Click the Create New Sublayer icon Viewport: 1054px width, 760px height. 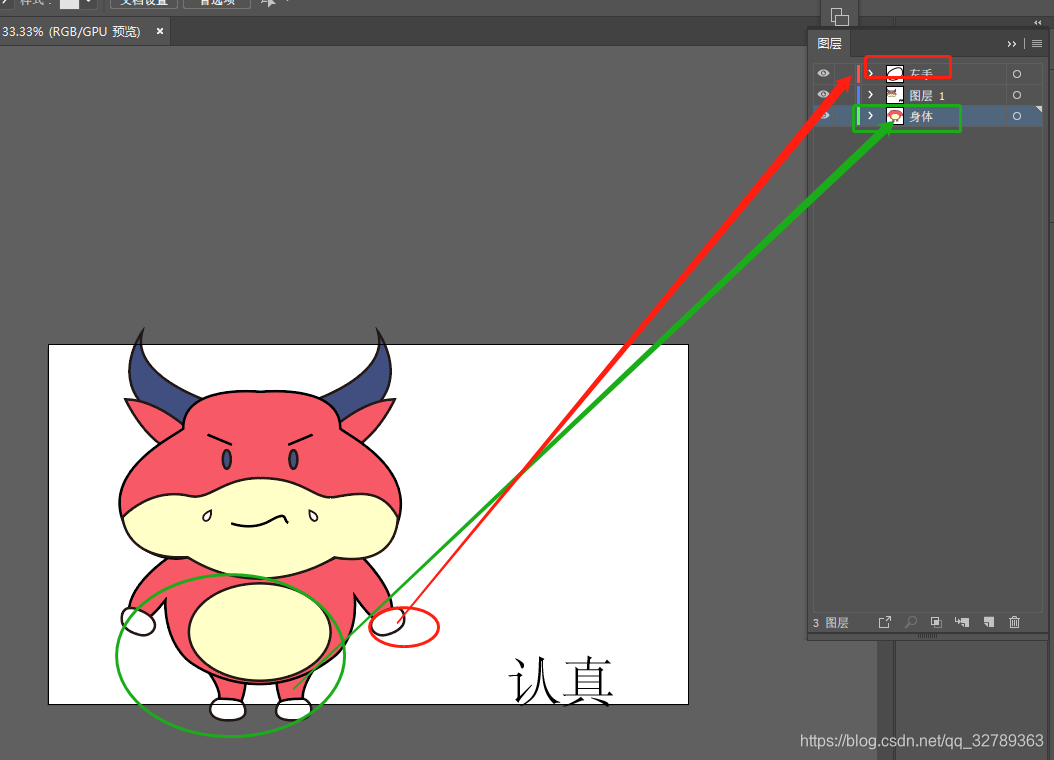(962, 622)
